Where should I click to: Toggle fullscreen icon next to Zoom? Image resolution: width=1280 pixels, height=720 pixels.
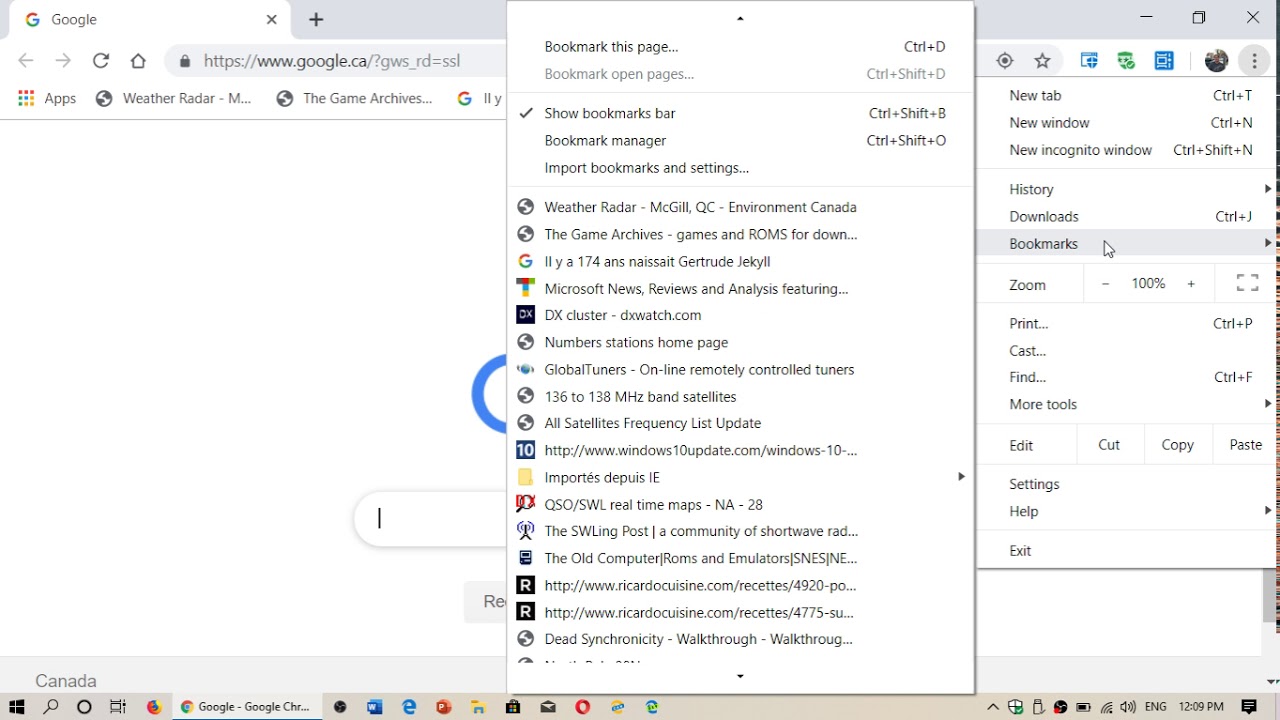point(1247,284)
